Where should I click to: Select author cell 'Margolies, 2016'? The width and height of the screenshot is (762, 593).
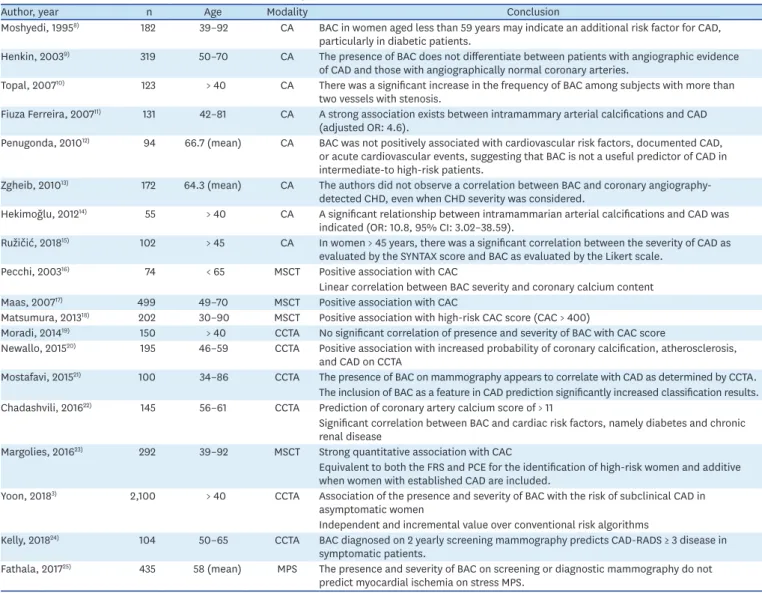tap(42, 452)
